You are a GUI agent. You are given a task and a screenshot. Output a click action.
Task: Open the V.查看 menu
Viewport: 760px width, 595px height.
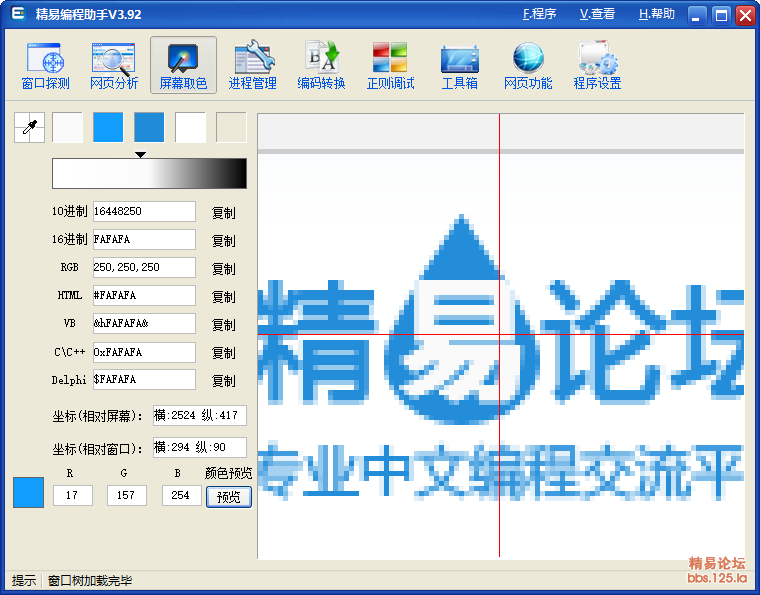coord(597,14)
